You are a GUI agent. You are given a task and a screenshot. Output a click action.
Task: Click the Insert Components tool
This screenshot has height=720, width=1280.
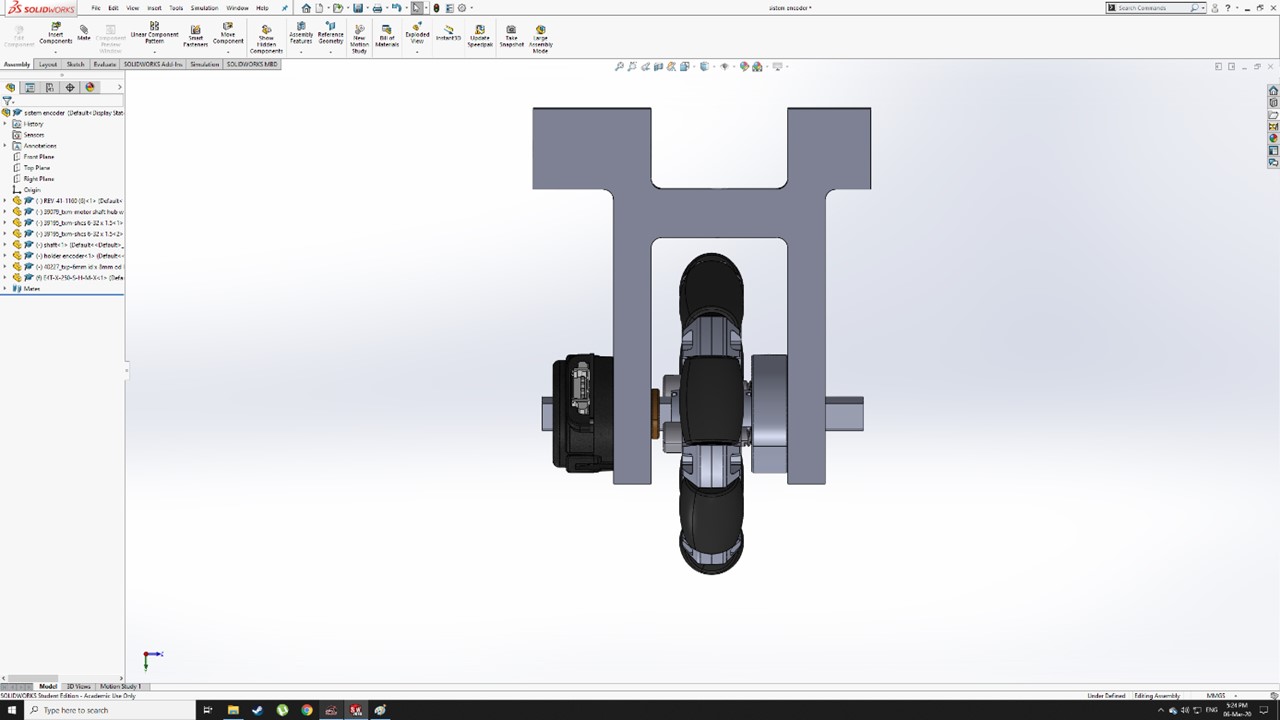[x=56, y=33]
